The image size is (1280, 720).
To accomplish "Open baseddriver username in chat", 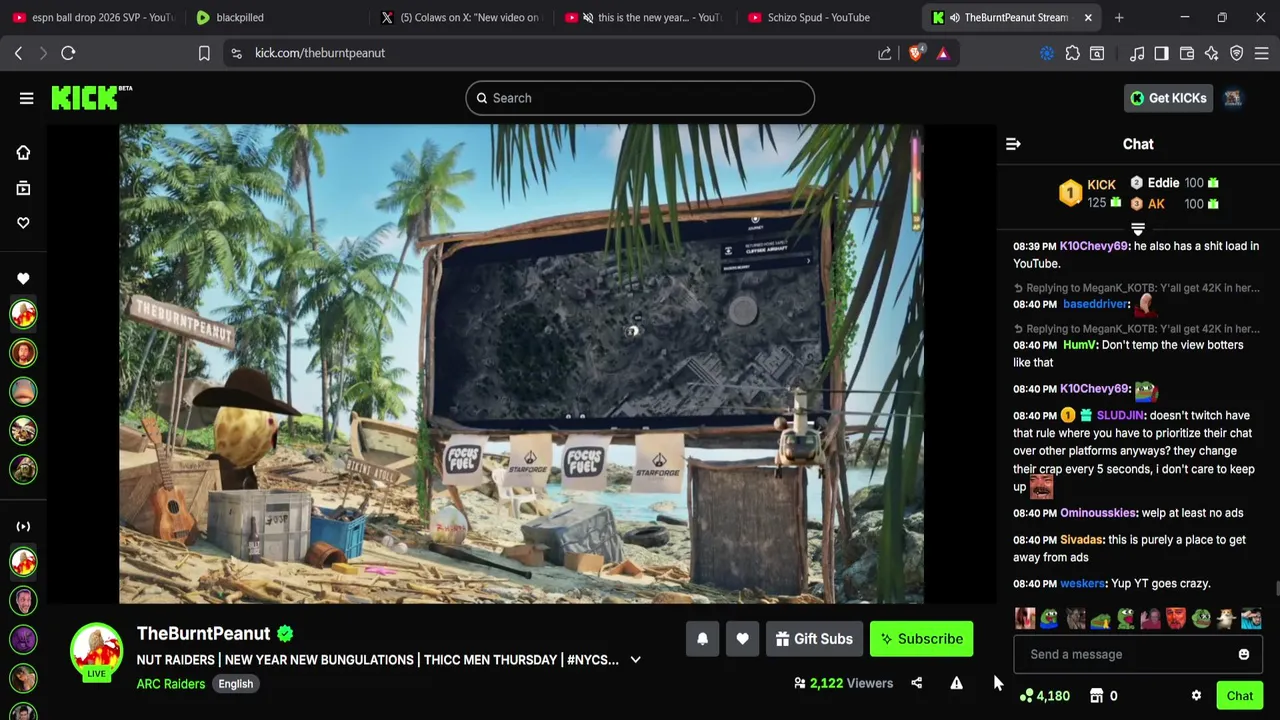I will (1096, 304).
